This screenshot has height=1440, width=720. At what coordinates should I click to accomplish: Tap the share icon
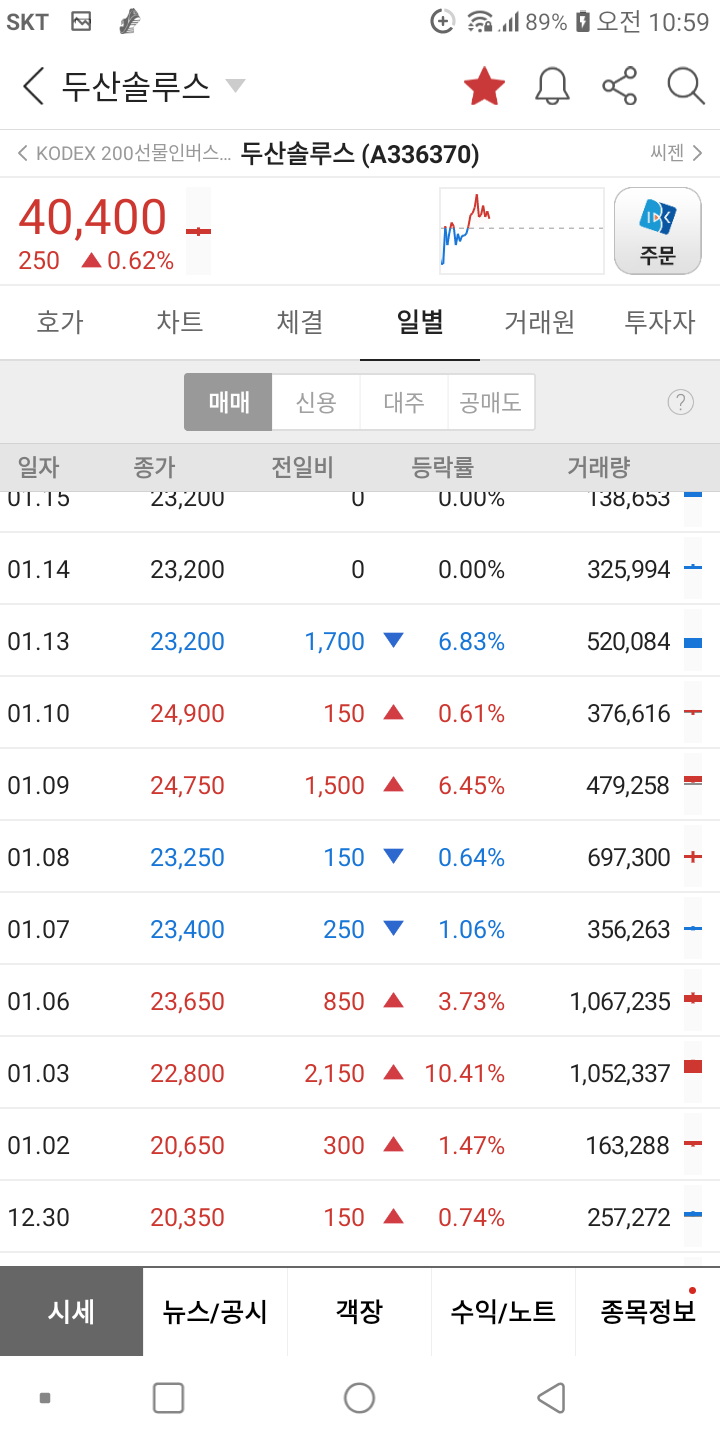[620, 86]
